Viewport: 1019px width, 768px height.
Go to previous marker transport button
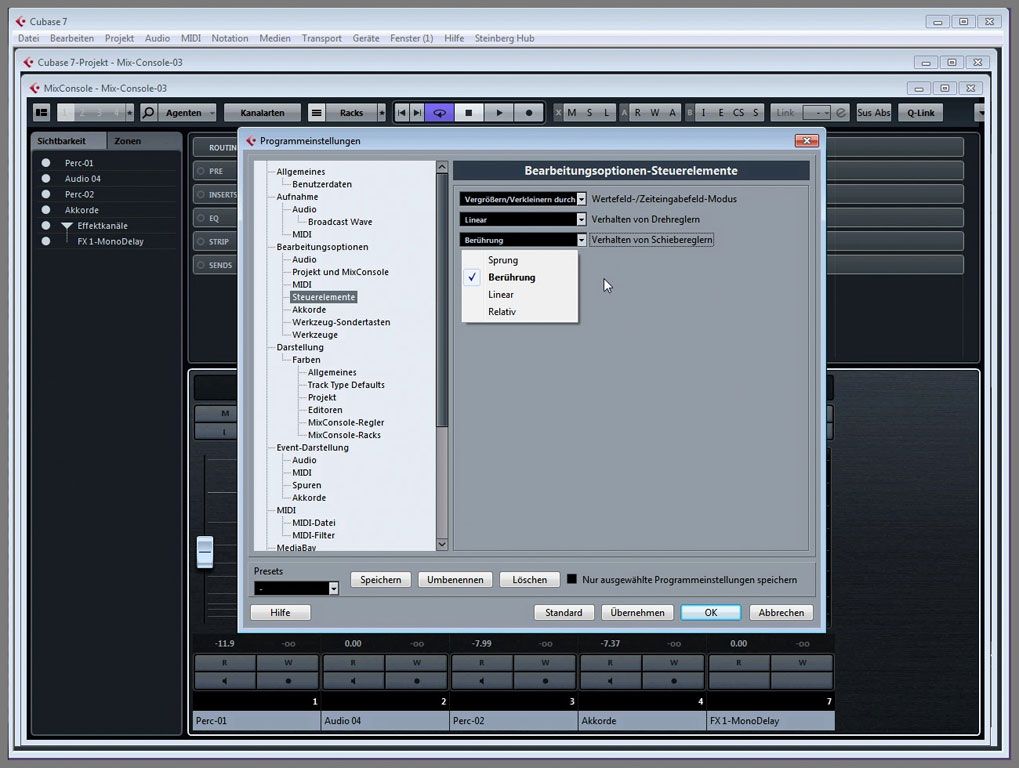click(x=402, y=112)
